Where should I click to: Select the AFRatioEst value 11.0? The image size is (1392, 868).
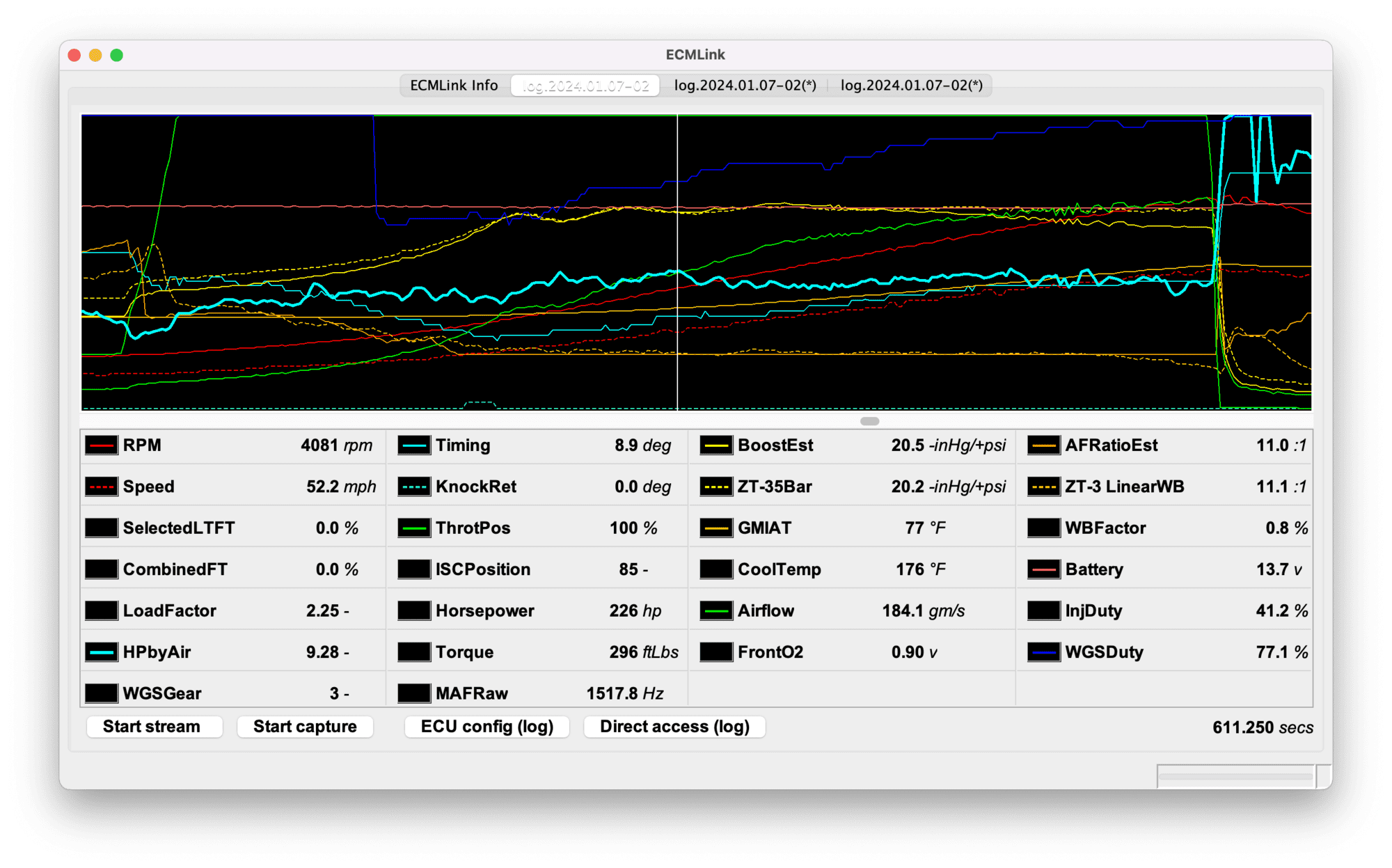pyautogui.click(x=1272, y=445)
